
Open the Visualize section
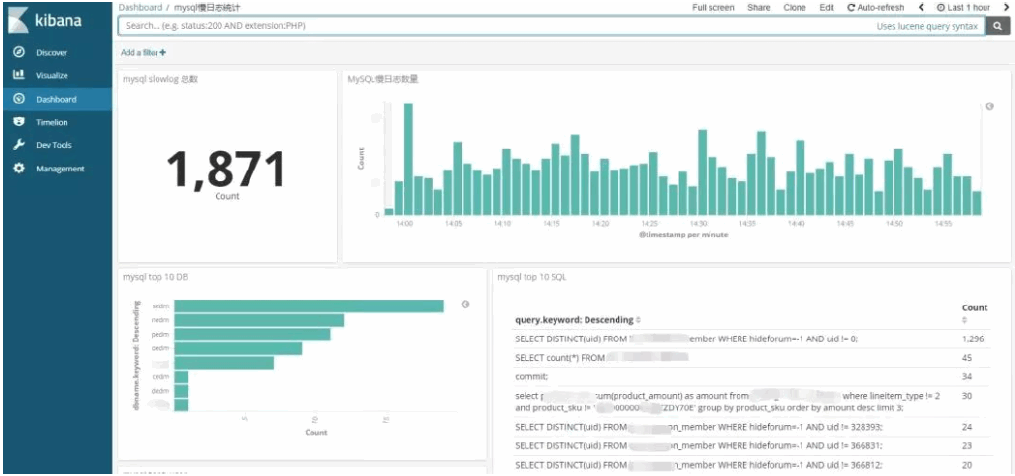point(51,75)
